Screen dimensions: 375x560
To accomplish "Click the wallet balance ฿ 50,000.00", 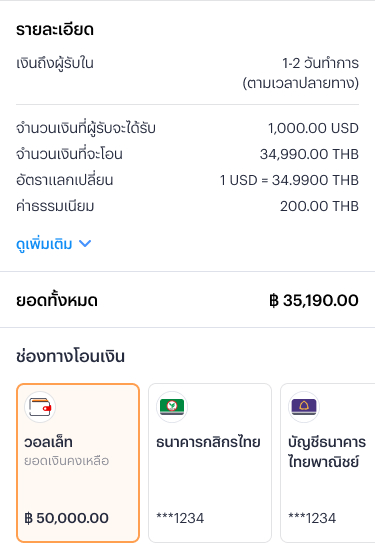I will 66,518.
